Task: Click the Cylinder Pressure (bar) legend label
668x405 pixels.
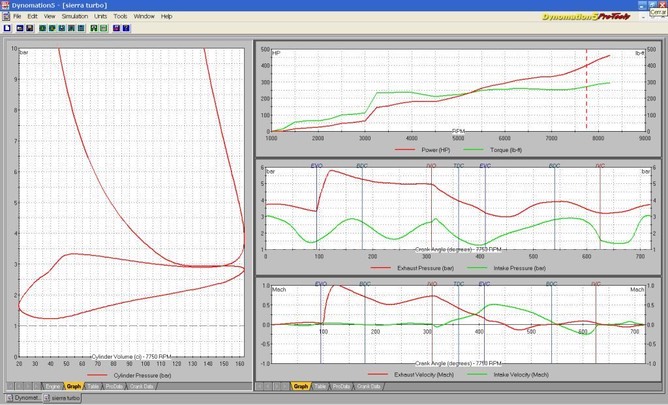Action: 142,376
